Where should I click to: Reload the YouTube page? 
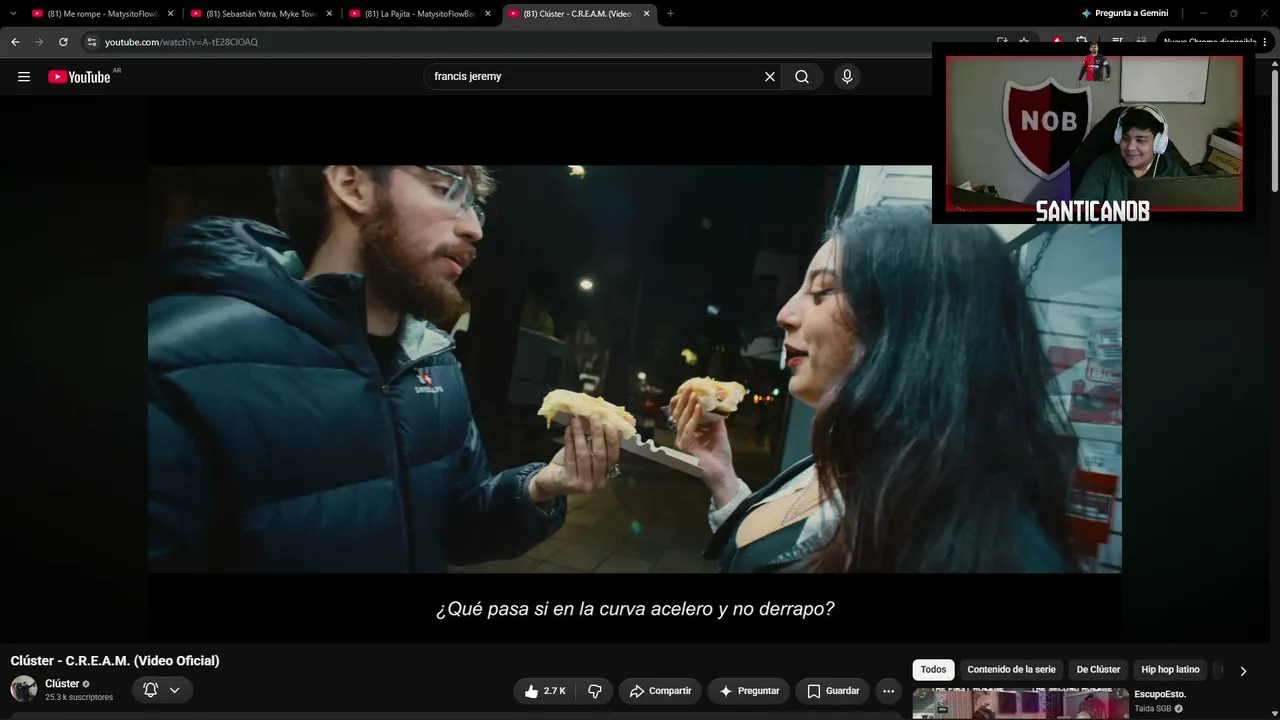pos(63,42)
